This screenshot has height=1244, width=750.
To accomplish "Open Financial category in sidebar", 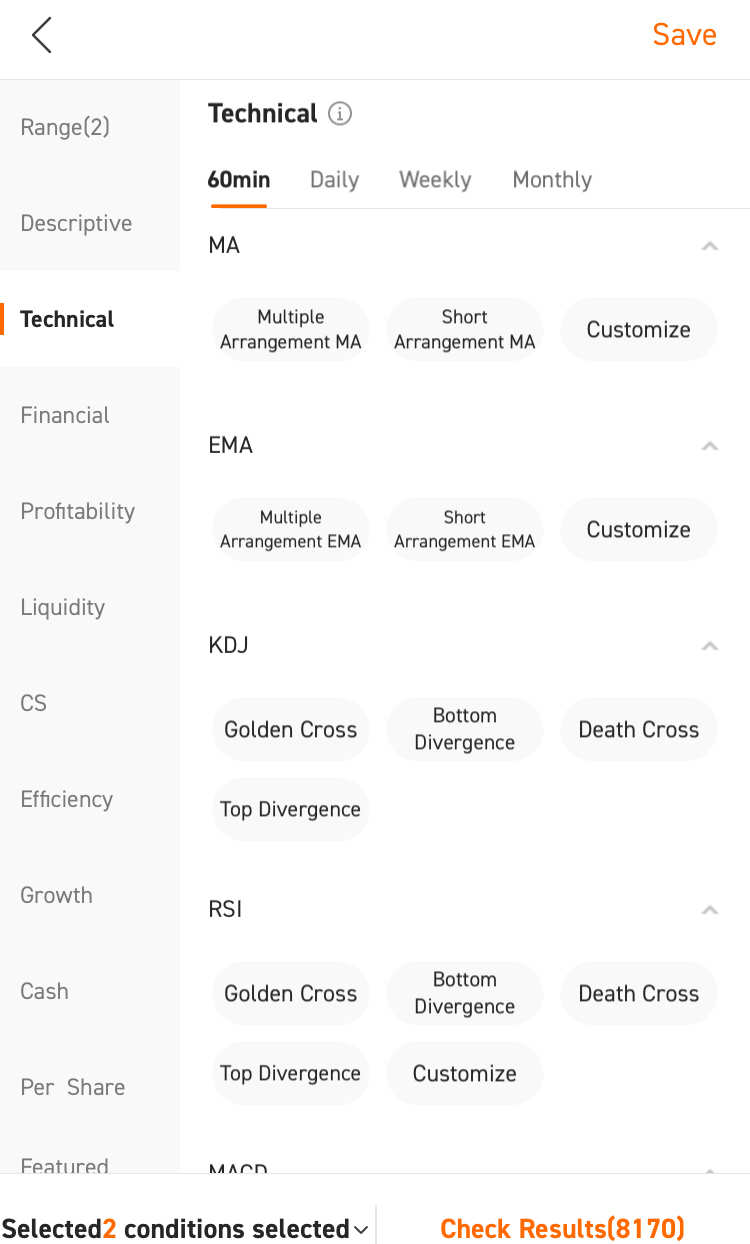I will (65, 415).
